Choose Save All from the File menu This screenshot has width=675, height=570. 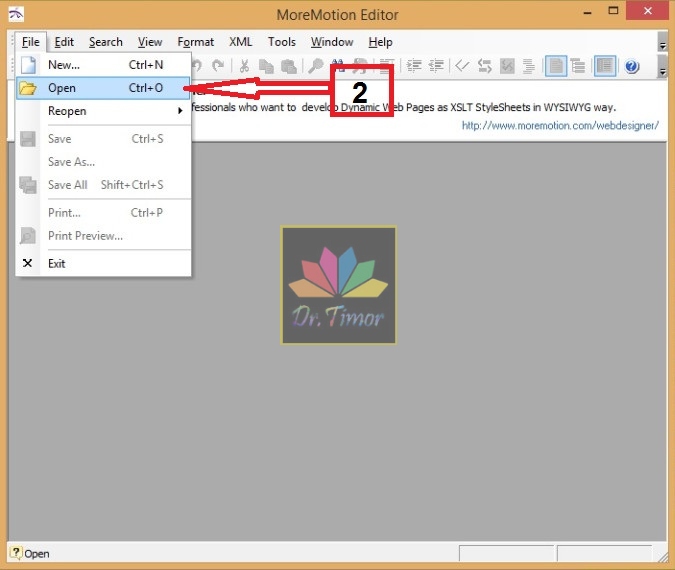(103, 185)
